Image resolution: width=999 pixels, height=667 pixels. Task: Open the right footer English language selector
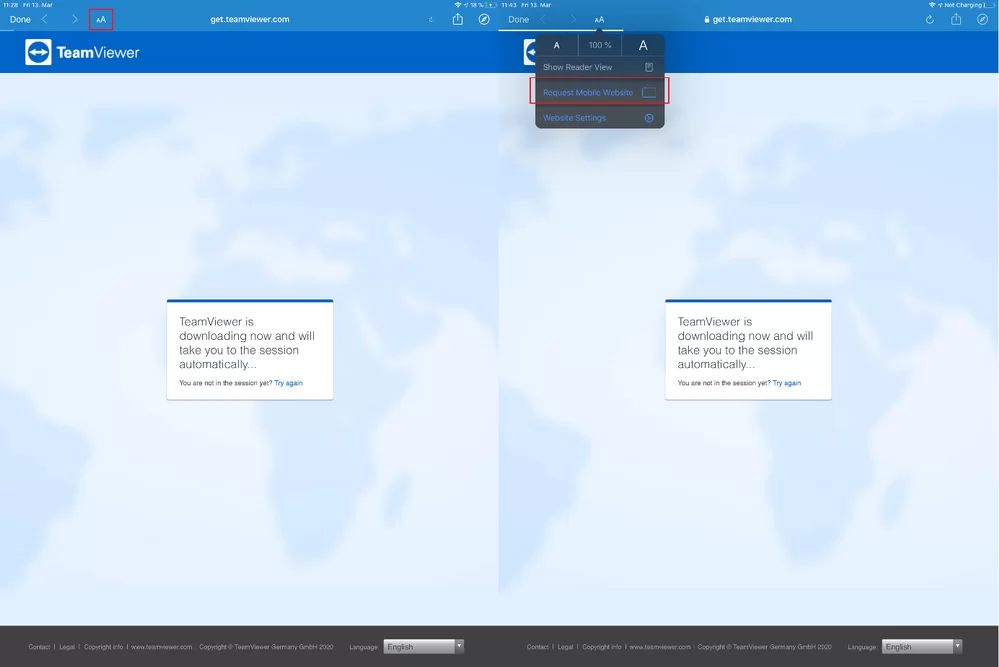[x=920, y=646]
